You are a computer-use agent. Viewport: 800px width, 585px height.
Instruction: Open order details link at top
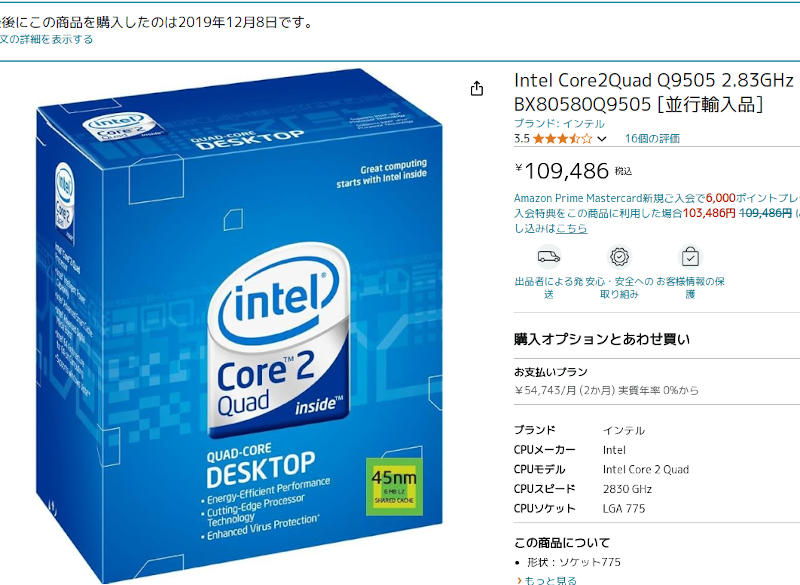click(46, 39)
